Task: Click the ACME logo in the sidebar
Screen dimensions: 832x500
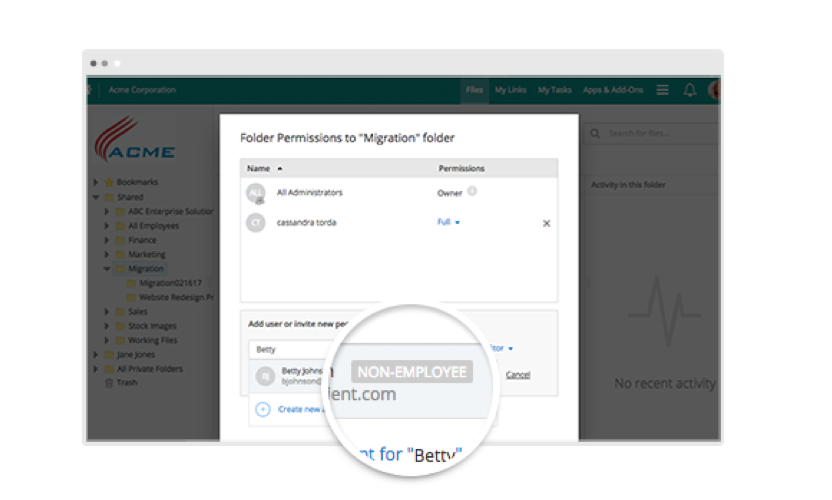Action: point(135,139)
